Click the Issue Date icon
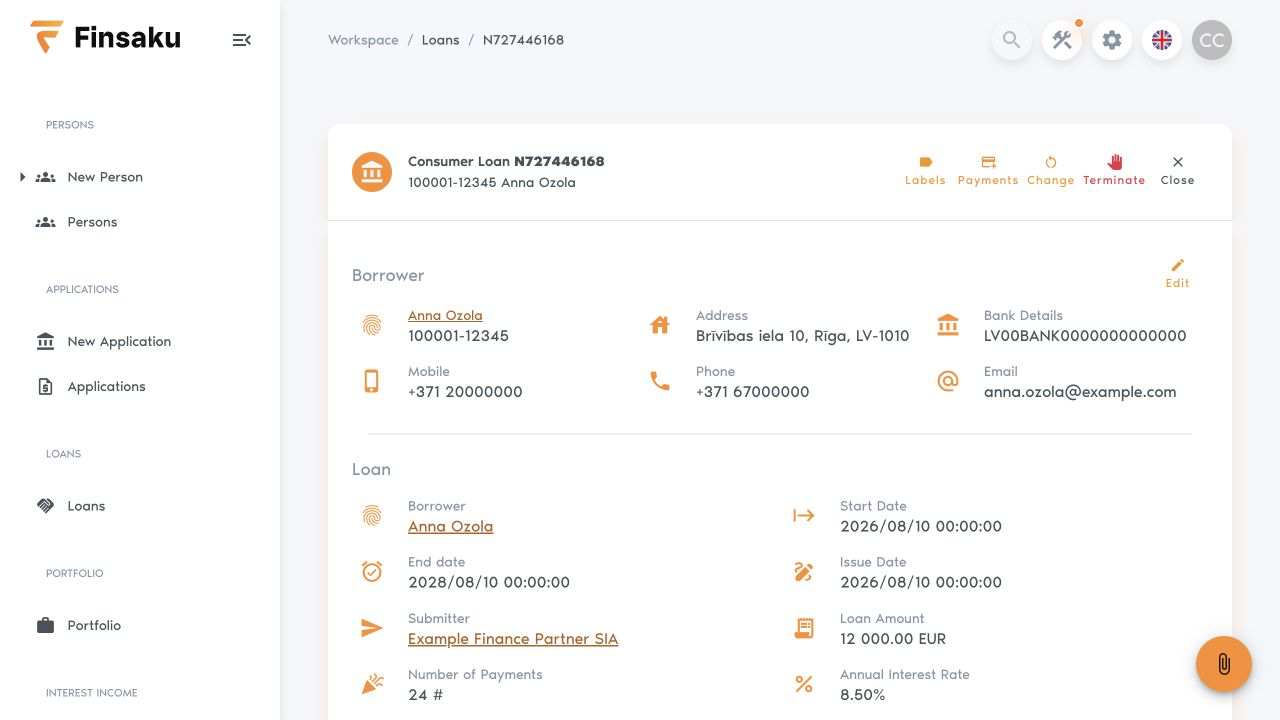The image size is (1280, 720). 804,572
